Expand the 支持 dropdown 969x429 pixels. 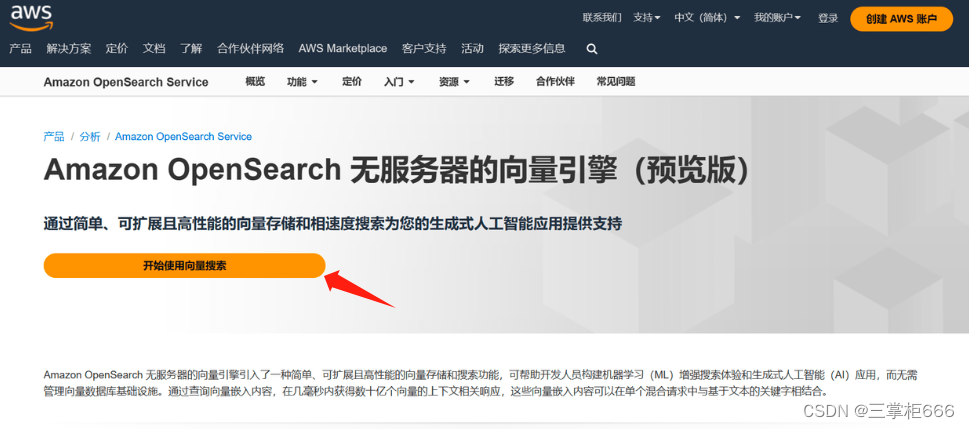pos(646,18)
